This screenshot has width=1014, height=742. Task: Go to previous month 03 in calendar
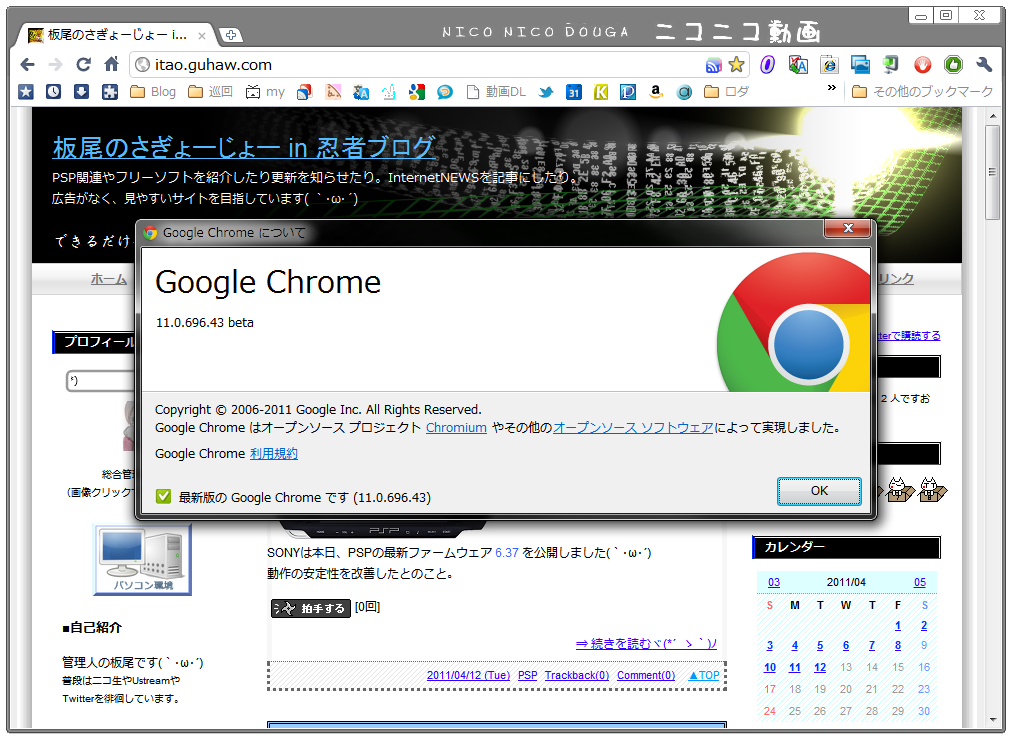click(773, 582)
